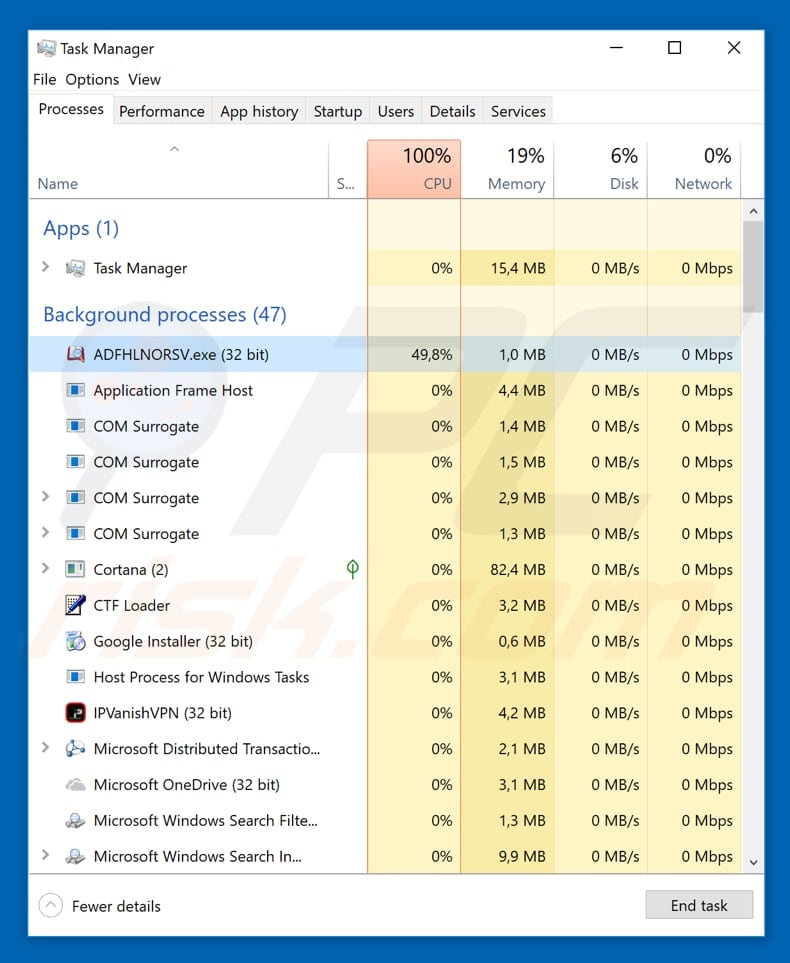This screenshot has height=963, width=790.
Task: Expand Microsoft Distributed Transaction process
Action: [45, 747]
